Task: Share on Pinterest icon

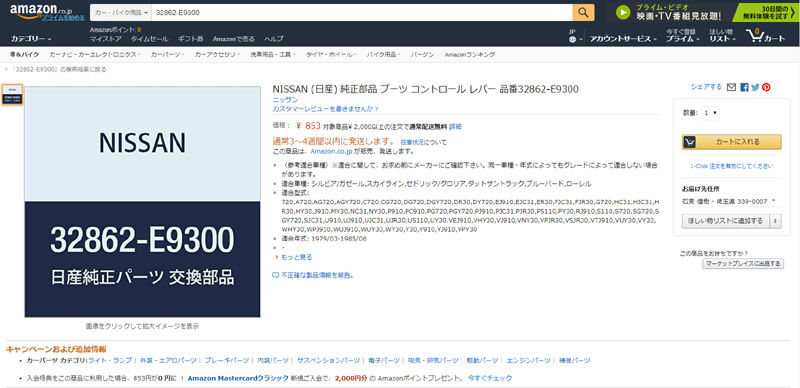Action: coord(766,87)
